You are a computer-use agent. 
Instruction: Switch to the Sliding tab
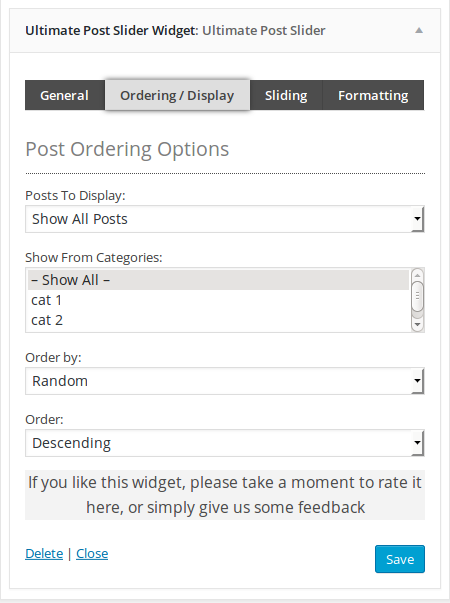click(x=286, y=95)
